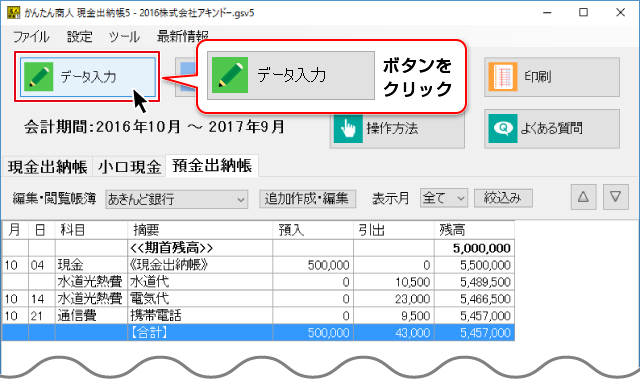Image resolution: width=640 pixels, height=381 pixels.
Task: Click the down triangle arrow button
Action: (x=616, y=197)
